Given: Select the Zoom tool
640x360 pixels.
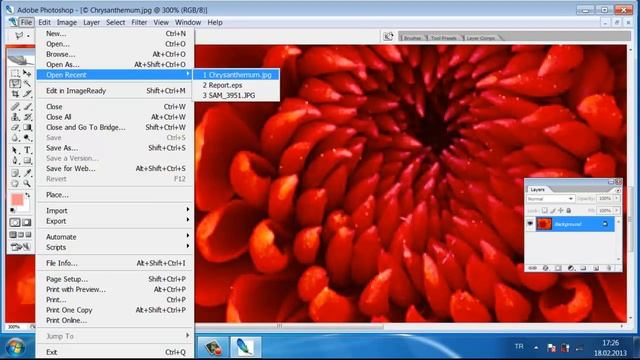Looking at the screenshot, I should (x=27, y=184).
